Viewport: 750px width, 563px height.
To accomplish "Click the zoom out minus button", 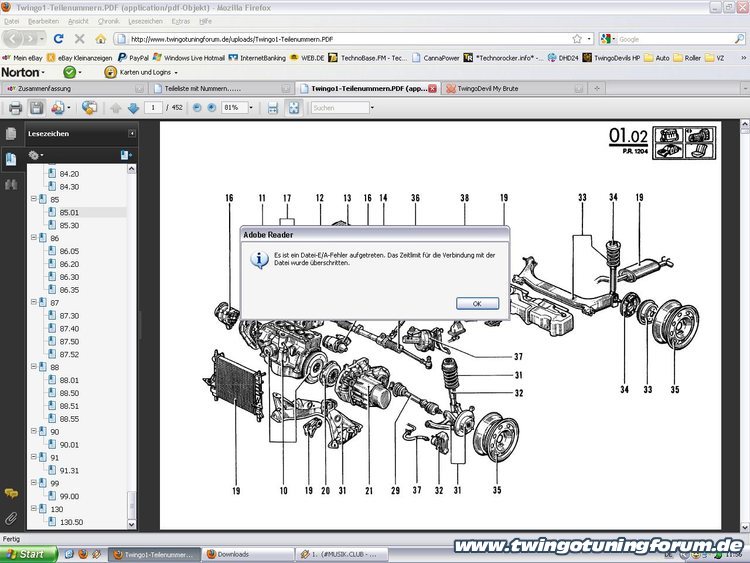I will [x=196, y=107].
